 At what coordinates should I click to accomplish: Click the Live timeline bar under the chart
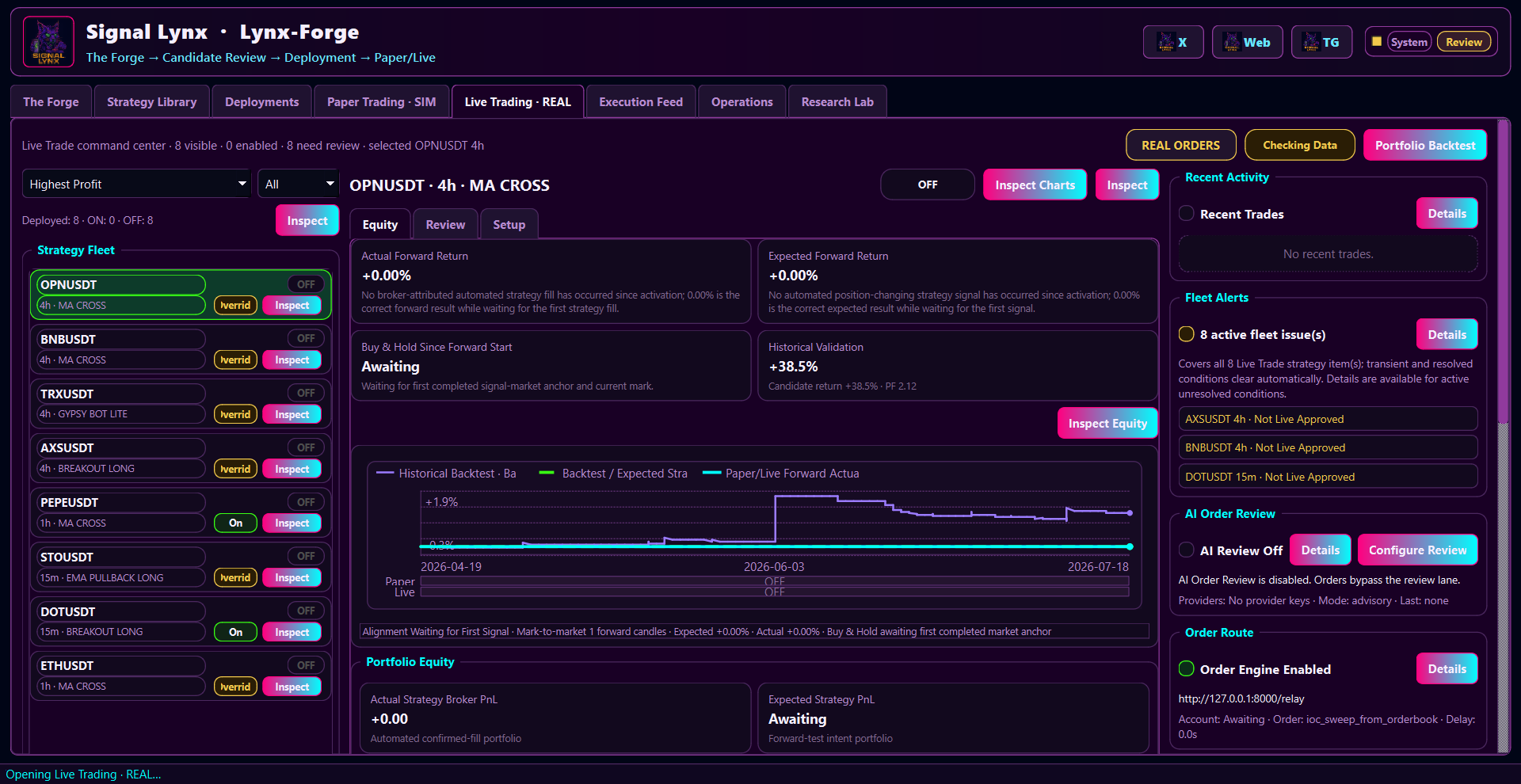coord(774,592)
